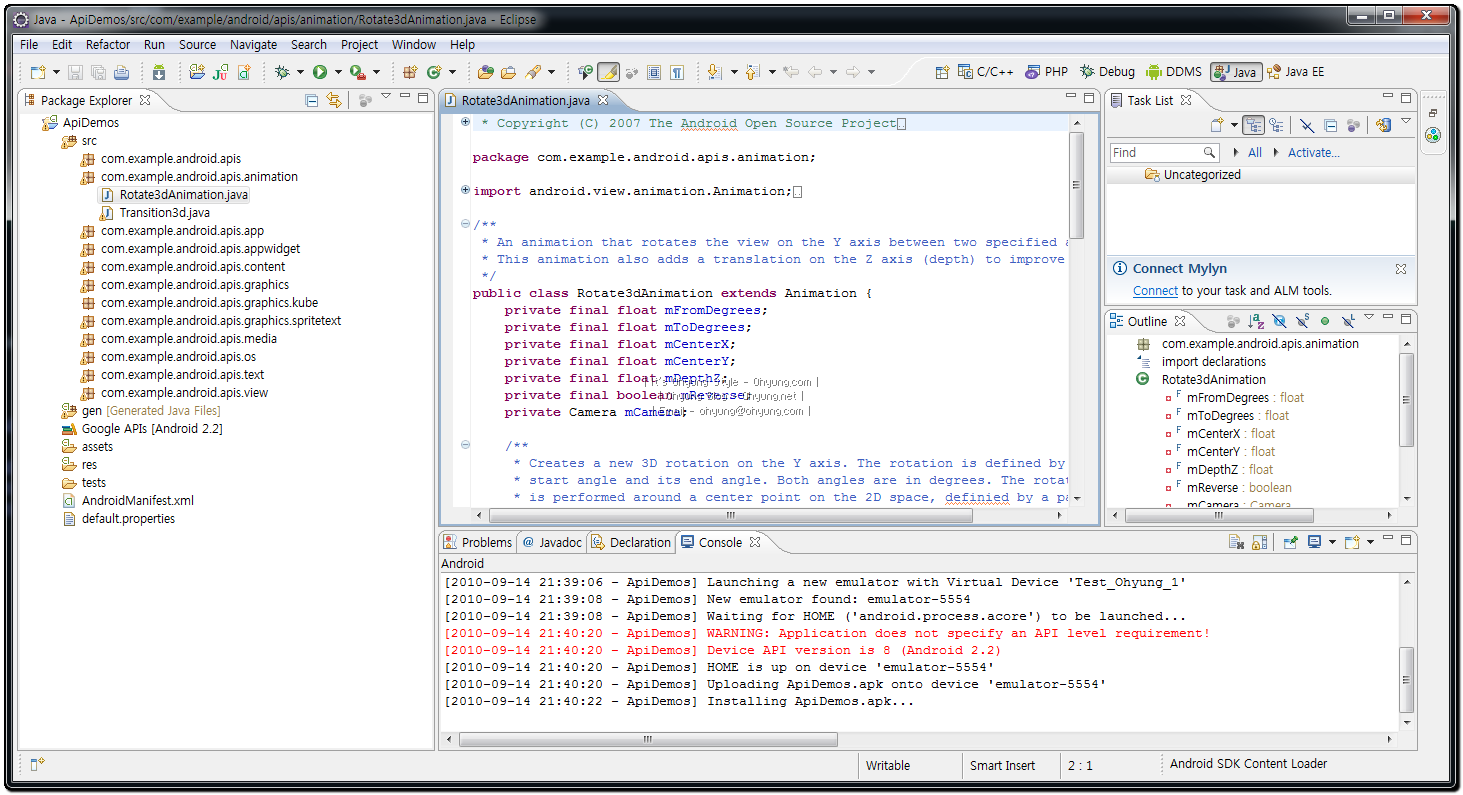Open the Run button dropdown arrow
Screen dimensions: 1463x795
point(338,72)
